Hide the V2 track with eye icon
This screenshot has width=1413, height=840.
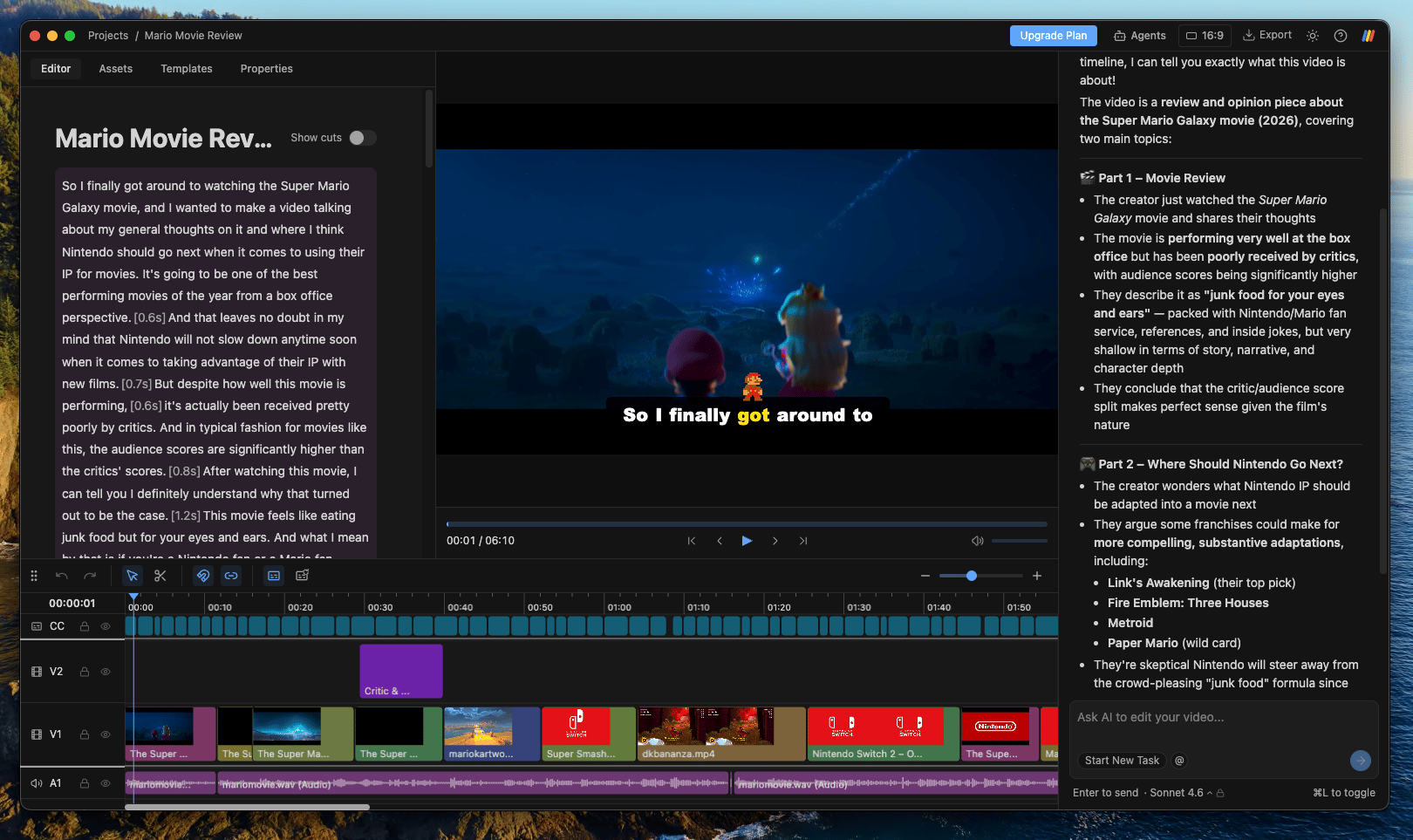pyautogui.click(x=106, y=672)
